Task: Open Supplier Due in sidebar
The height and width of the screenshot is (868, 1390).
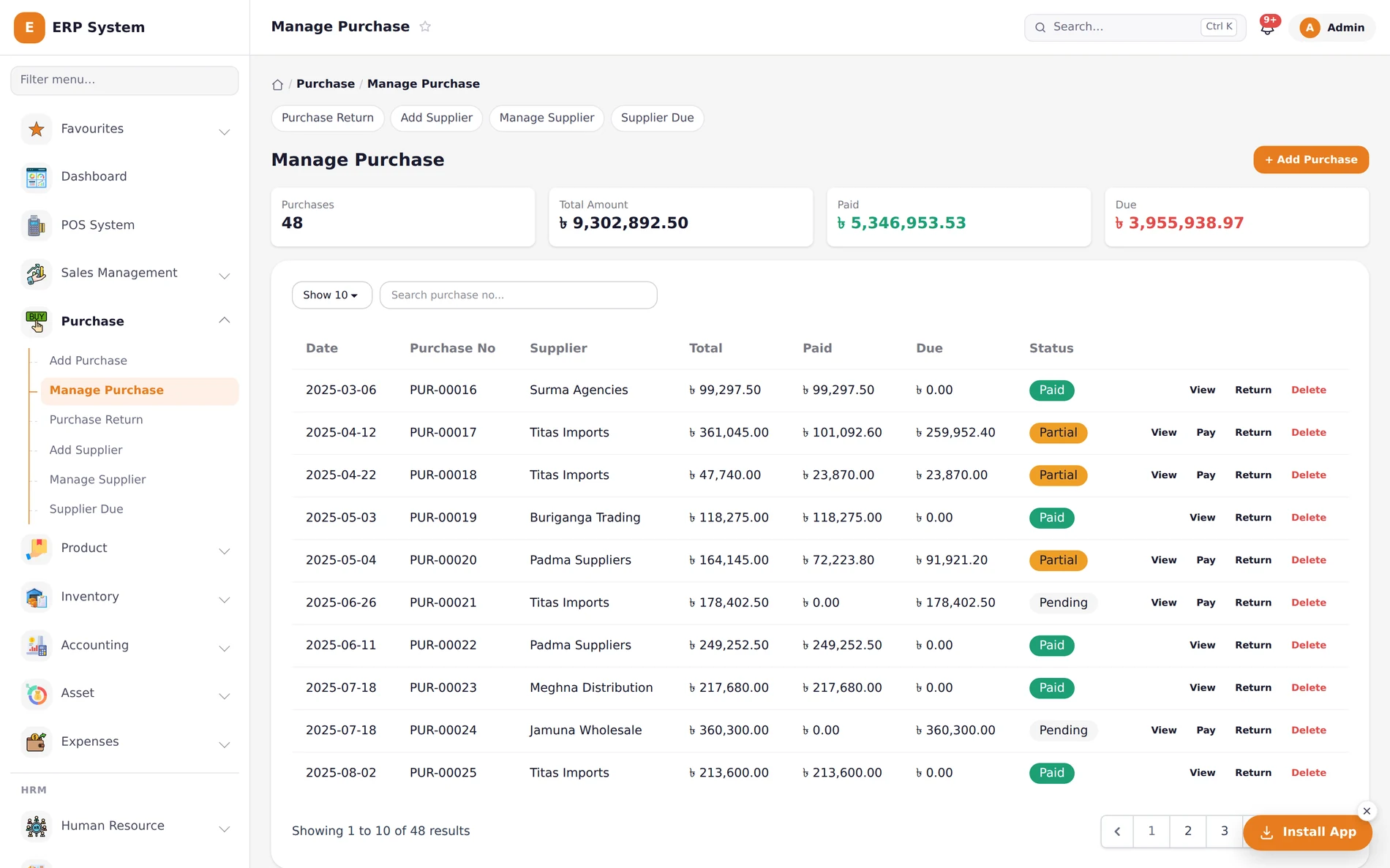Action: click(86, 509)
